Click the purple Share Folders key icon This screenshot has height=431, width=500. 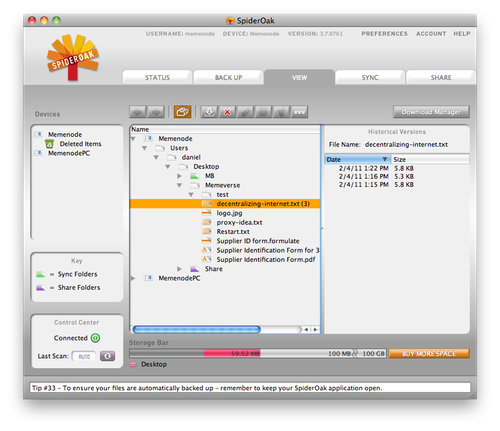click(41, 288)
